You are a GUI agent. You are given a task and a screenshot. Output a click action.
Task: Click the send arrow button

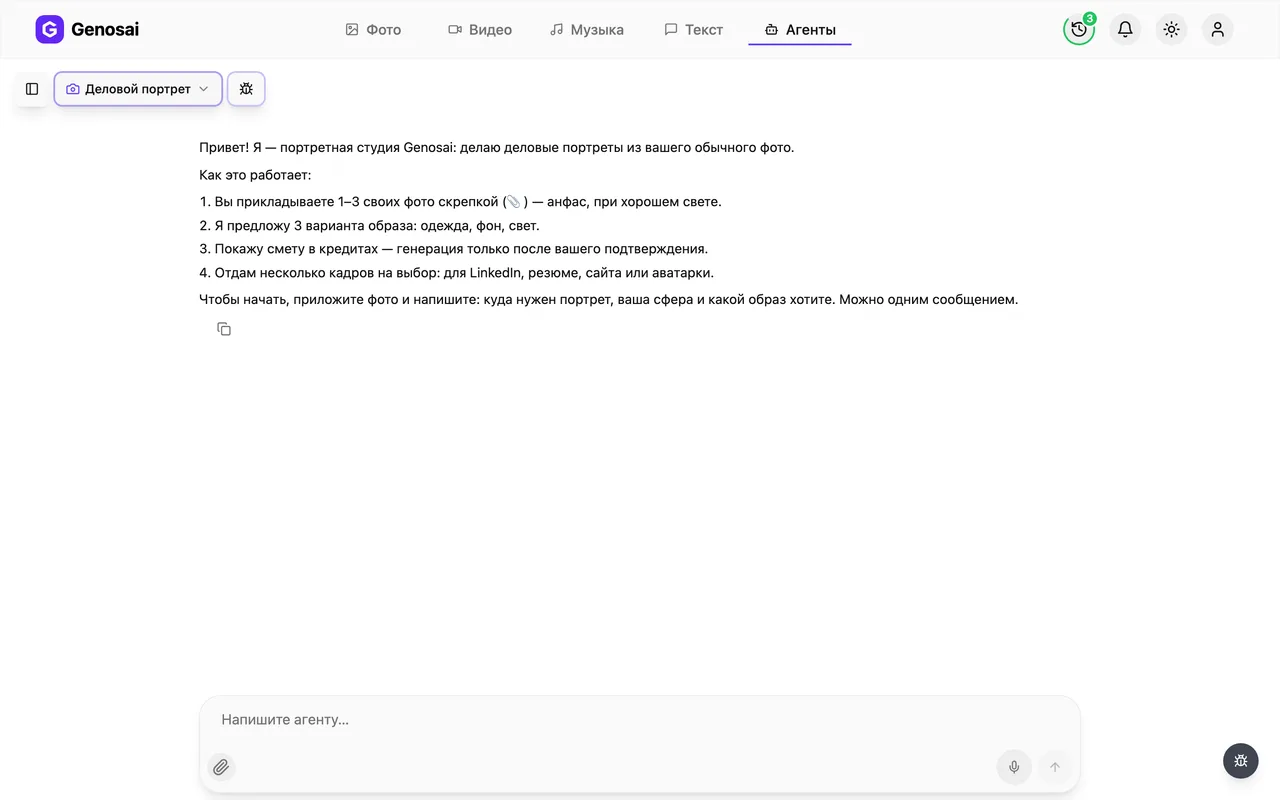point(1054,767)
